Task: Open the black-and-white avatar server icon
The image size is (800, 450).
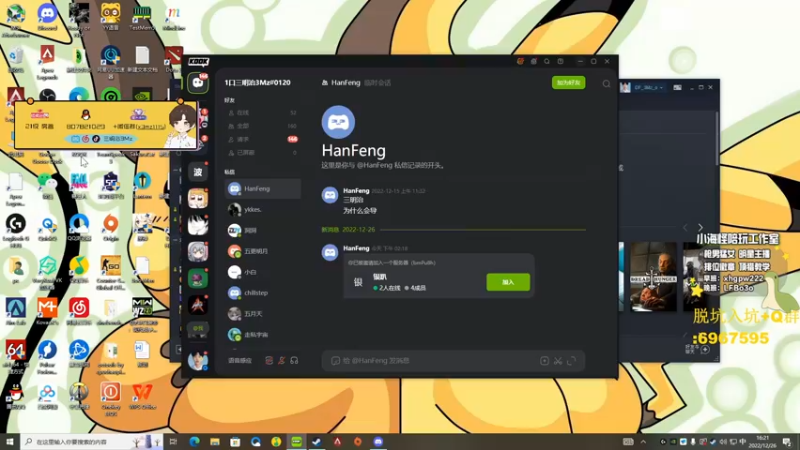Action: (198, 225)
